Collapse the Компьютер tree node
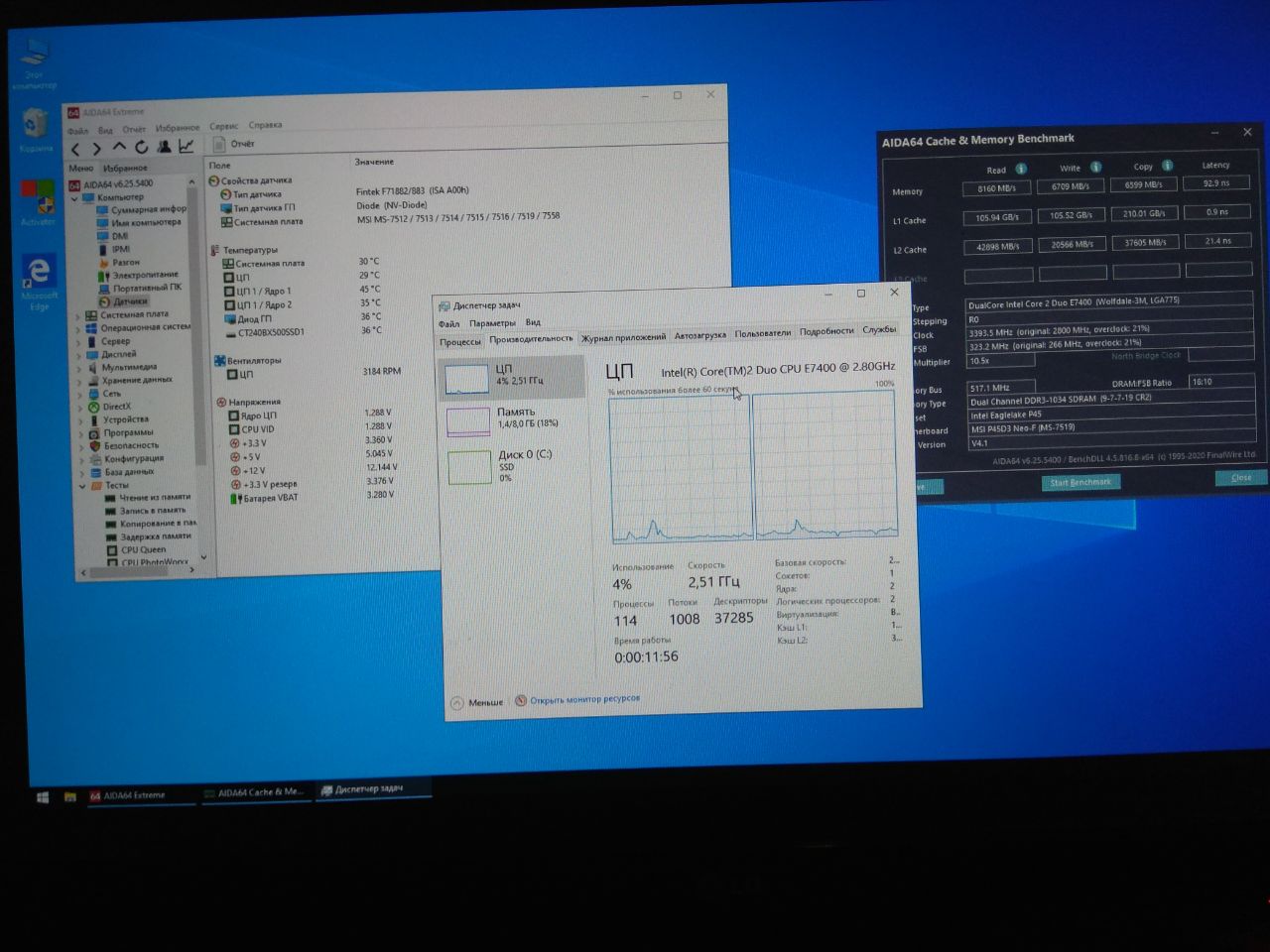The height and width of the screenshot is (952, 1270). [x=75, y=198]
